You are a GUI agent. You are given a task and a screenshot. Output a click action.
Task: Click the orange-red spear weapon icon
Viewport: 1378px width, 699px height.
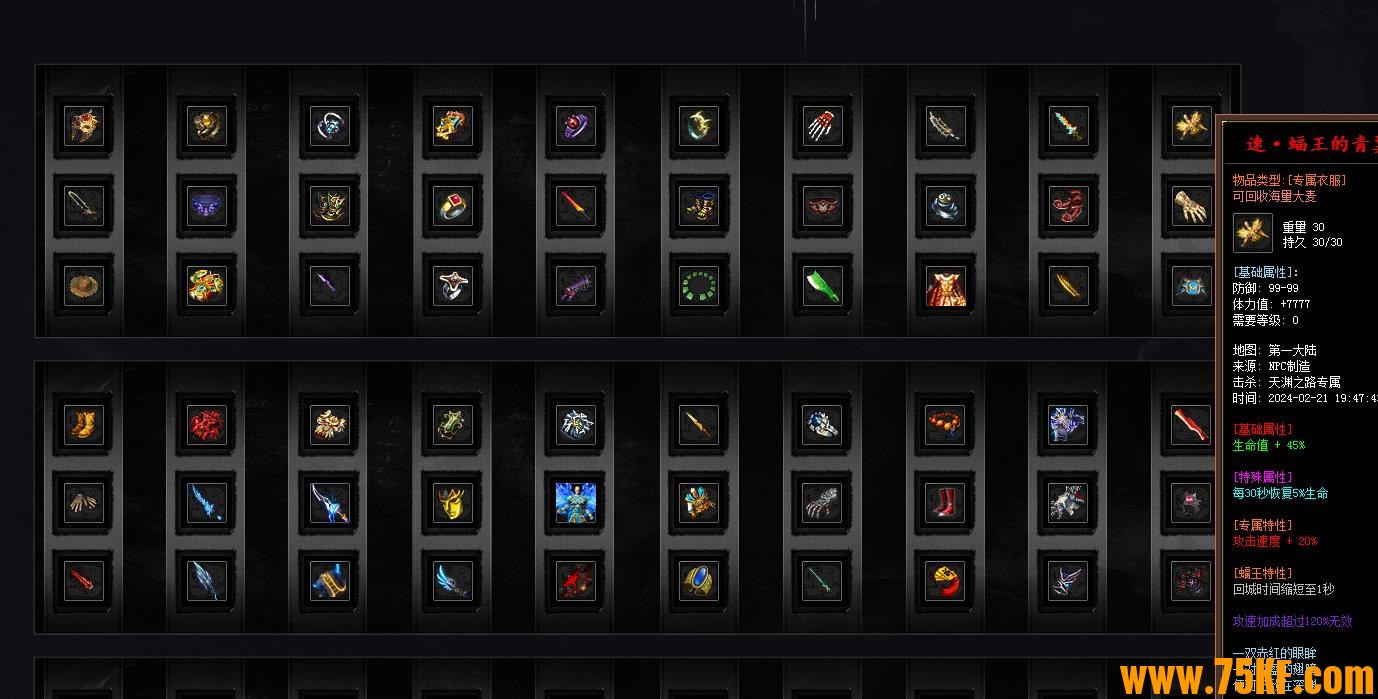pyautogui.click(x=576, y=206)
